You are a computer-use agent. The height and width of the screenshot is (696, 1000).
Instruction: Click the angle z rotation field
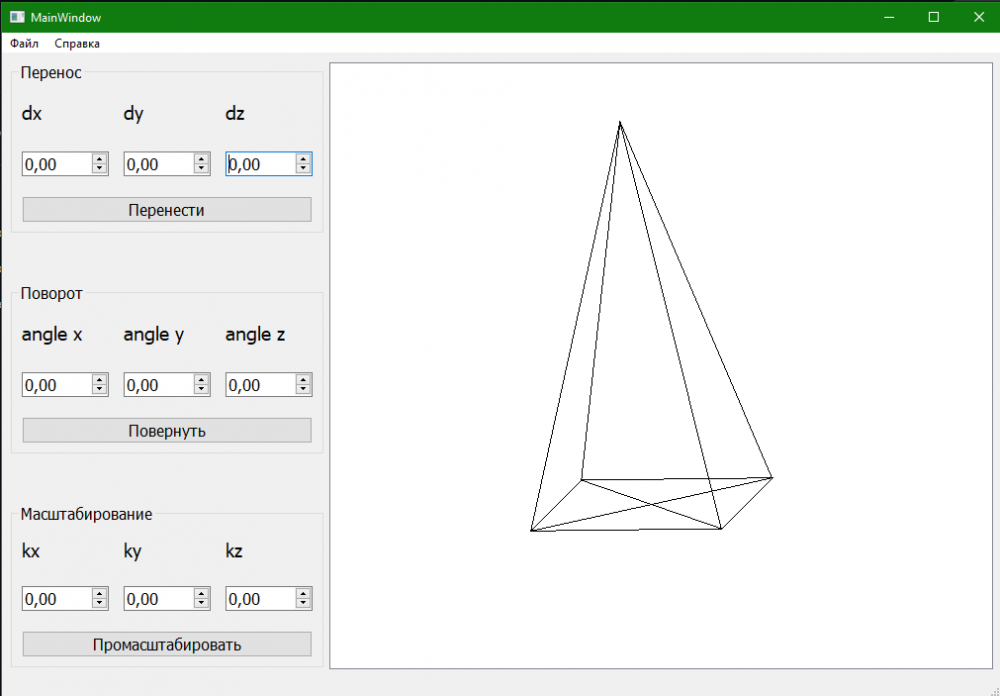(260, 385)
